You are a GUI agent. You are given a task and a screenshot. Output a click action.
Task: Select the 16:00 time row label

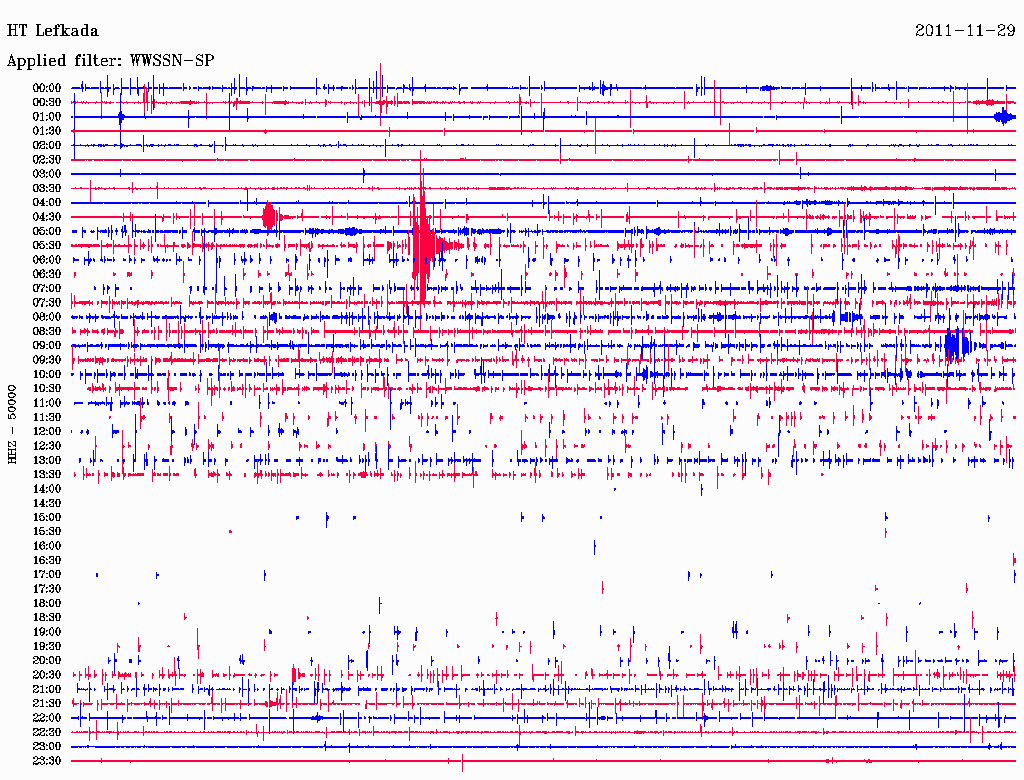47,546
